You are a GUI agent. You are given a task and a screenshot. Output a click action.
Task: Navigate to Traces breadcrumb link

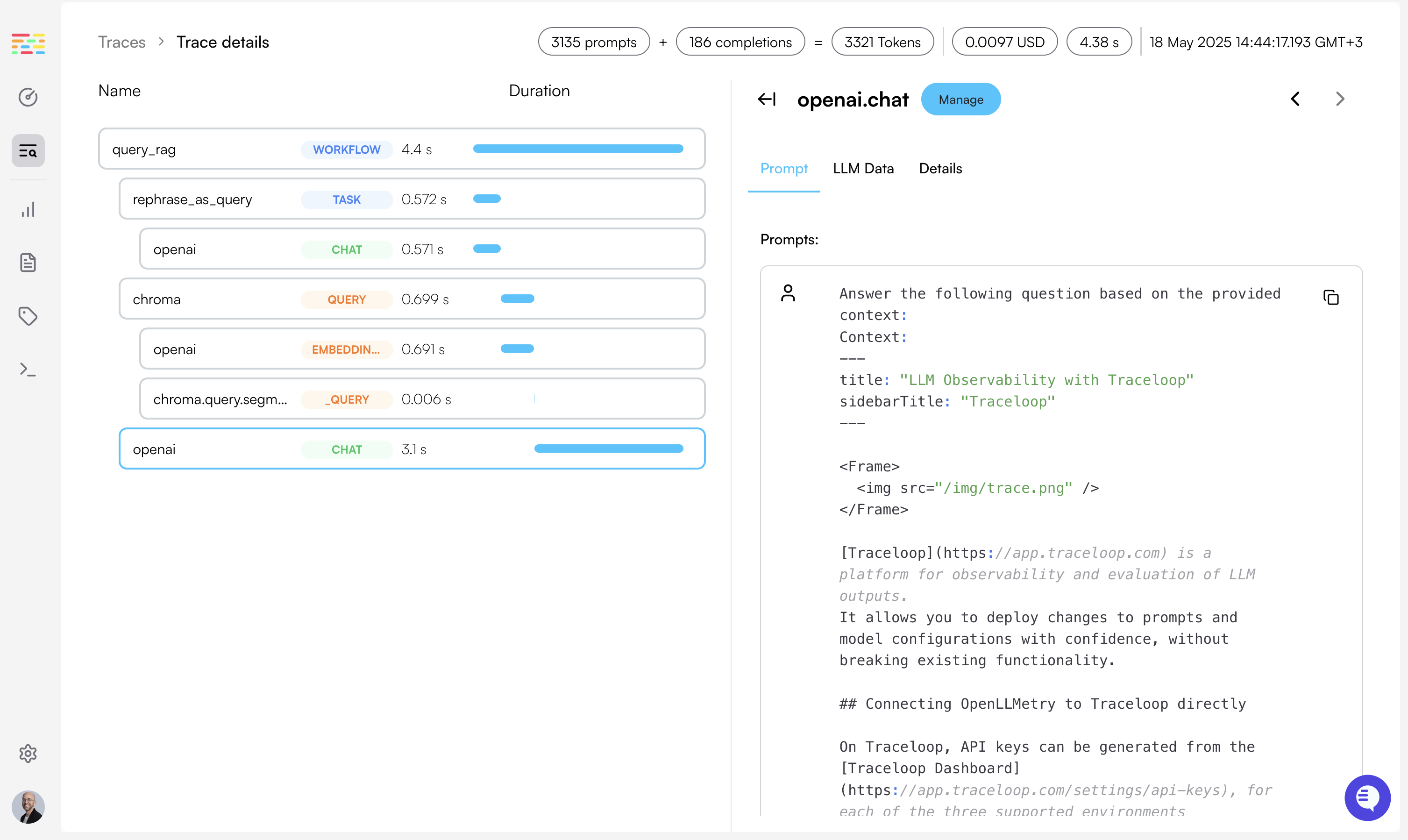pos(121,43)
